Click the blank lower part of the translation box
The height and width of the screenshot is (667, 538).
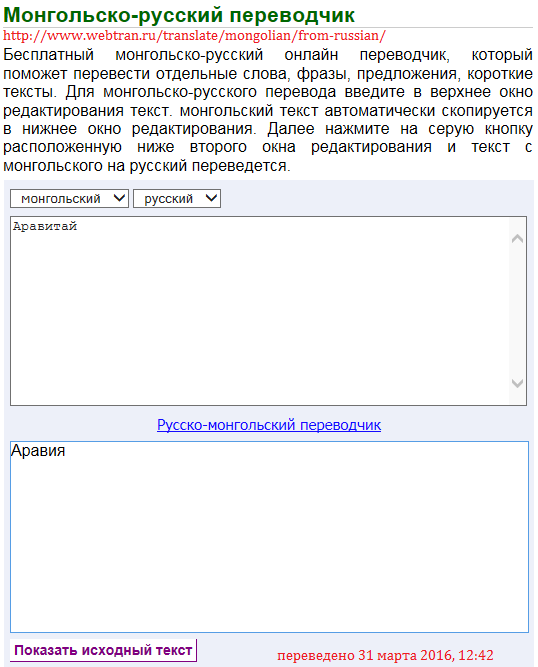pos(269,553)
